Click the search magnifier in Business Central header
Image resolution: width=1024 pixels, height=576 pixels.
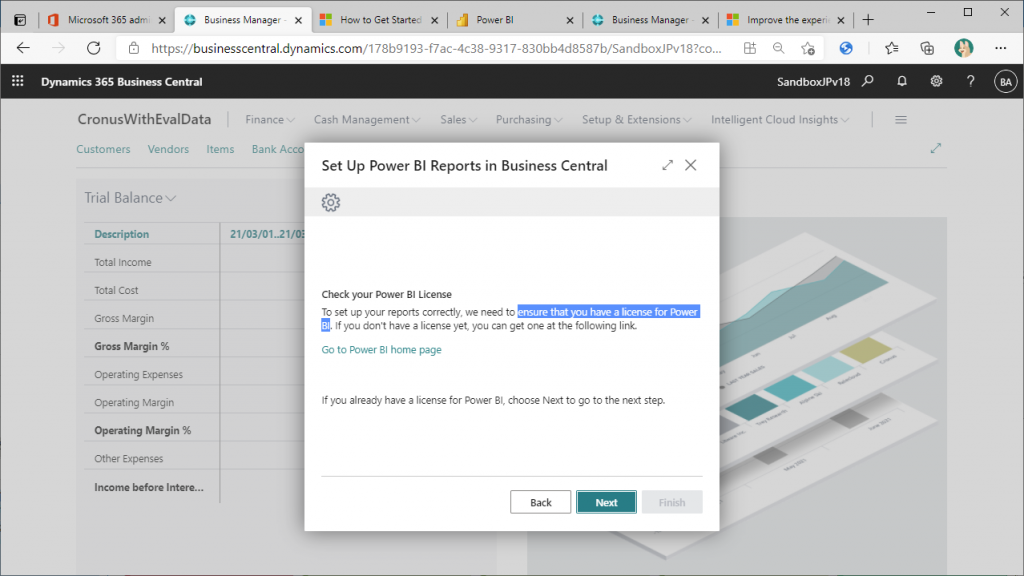[867, 81]
